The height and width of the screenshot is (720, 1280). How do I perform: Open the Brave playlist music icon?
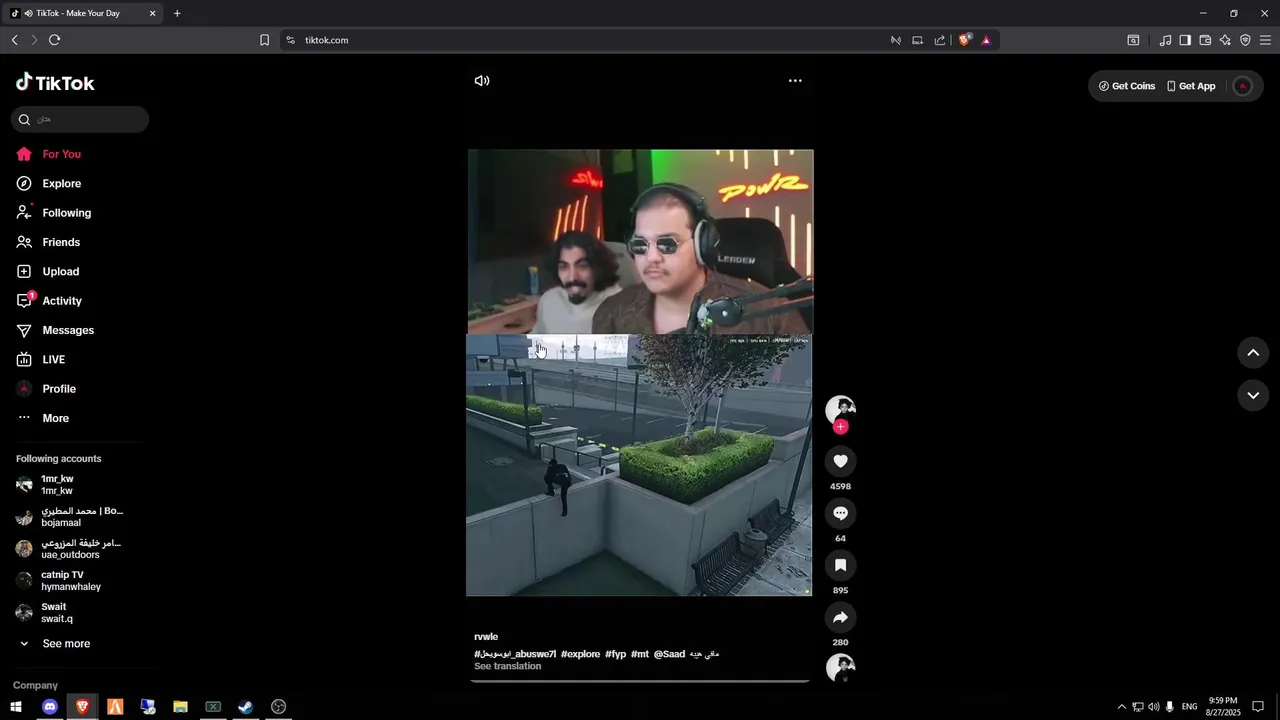[1165, 40]
